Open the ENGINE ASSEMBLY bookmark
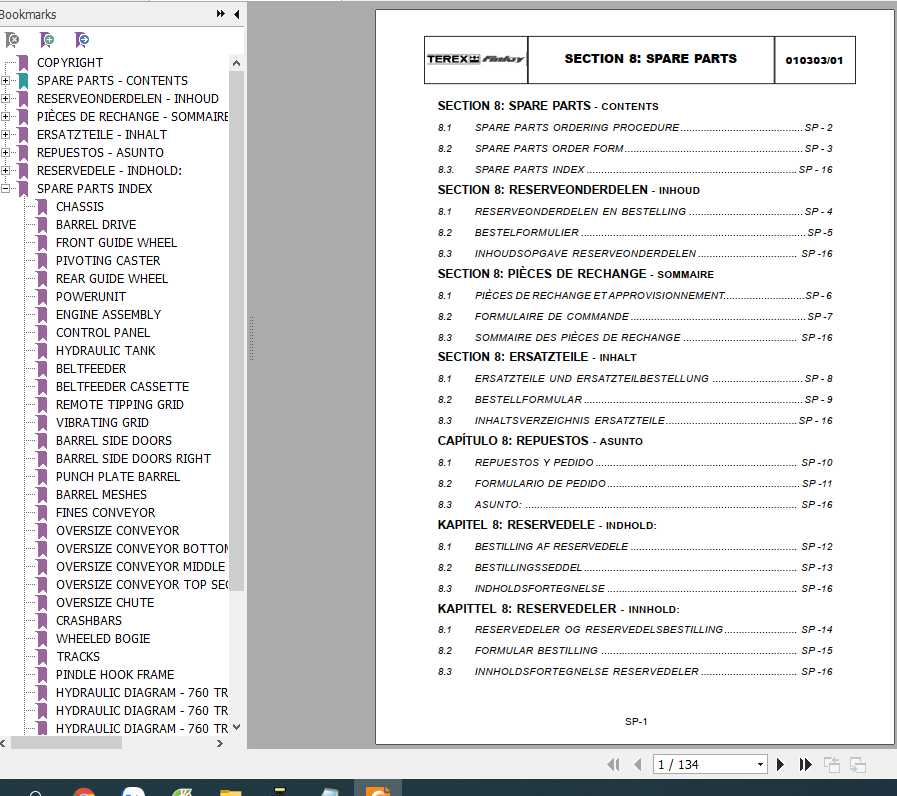 (x=108, y=315)
